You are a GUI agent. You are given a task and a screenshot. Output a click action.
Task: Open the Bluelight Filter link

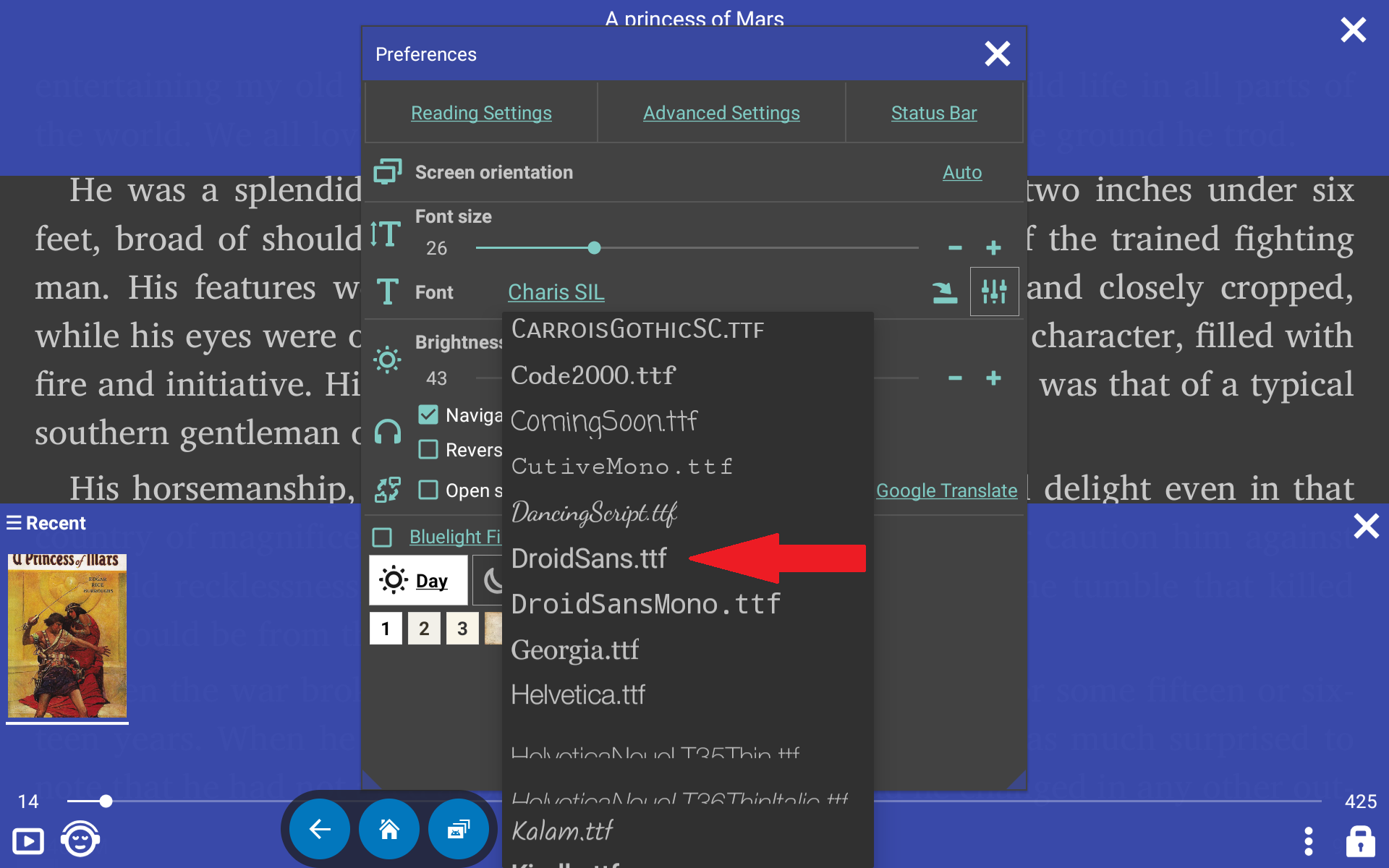(x=455, y=537)
